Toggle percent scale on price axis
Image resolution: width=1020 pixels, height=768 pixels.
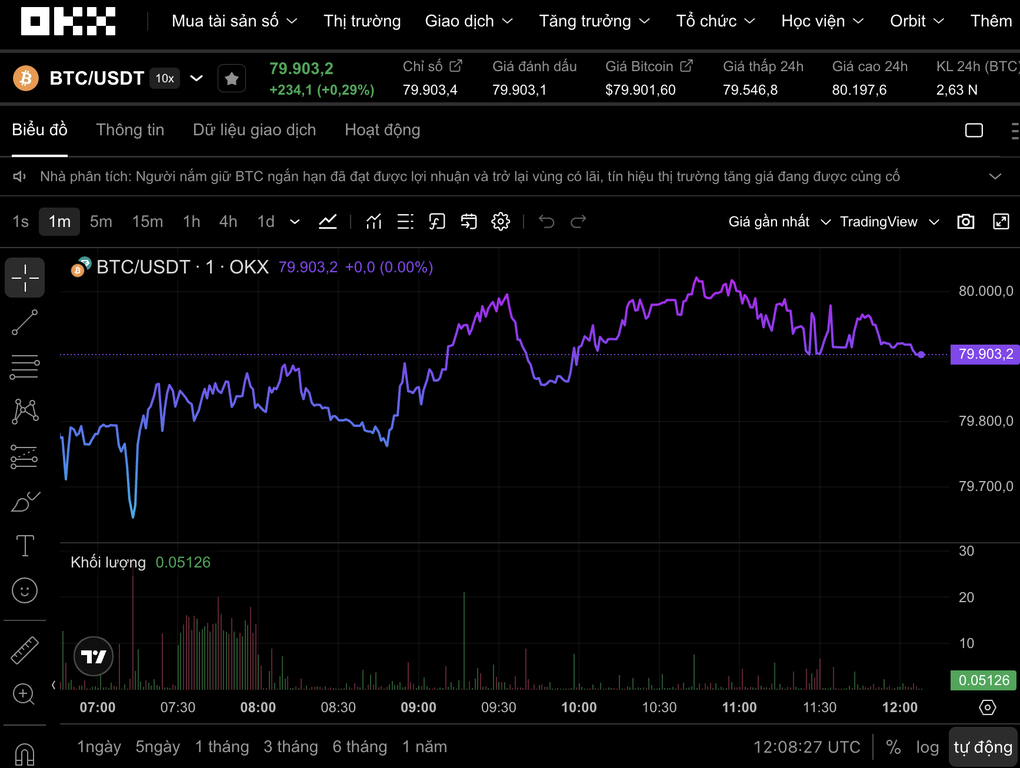coord(893,747)
